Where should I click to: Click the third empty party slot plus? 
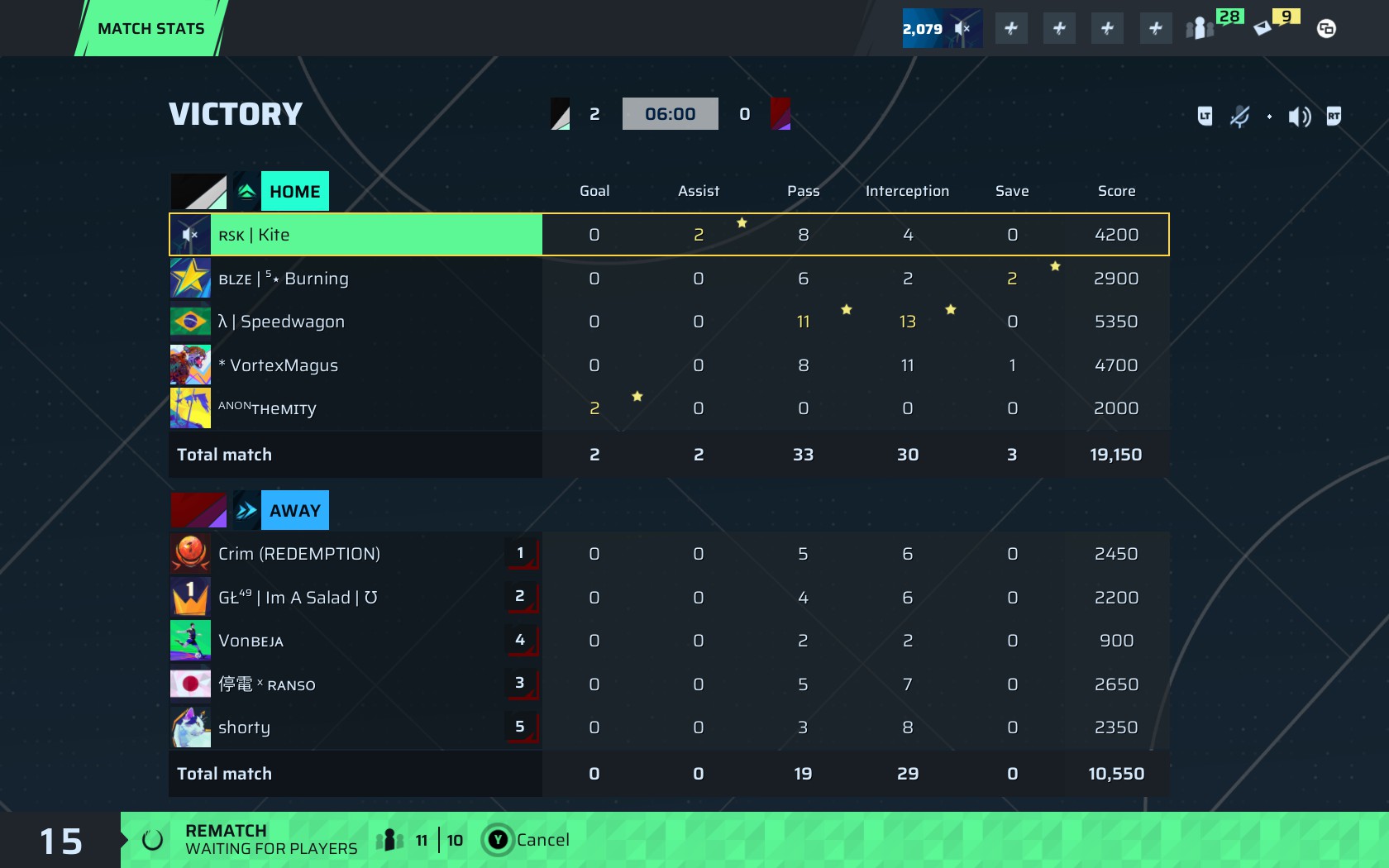(1107, 28)
